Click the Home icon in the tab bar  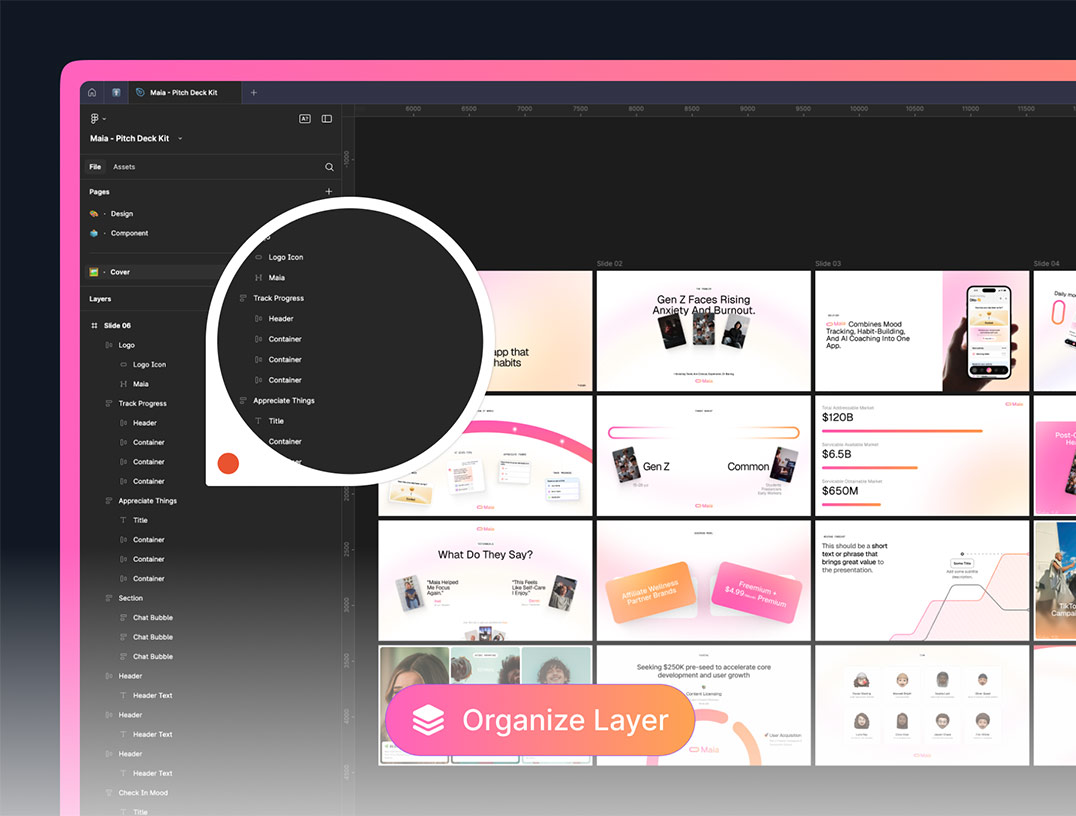click(x=92, y=93)
